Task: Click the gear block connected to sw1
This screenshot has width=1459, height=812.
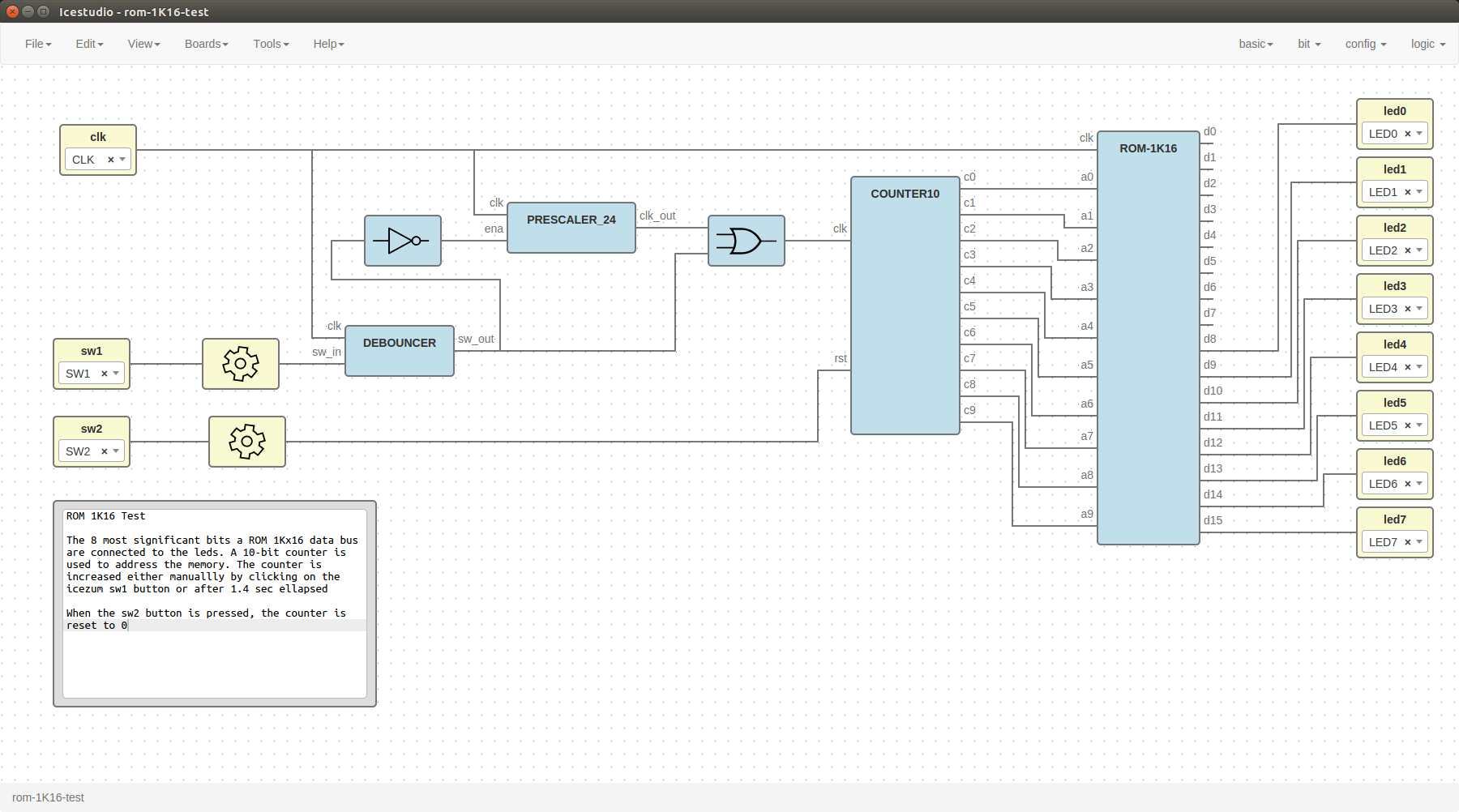Action: click(x=241, y=364)
